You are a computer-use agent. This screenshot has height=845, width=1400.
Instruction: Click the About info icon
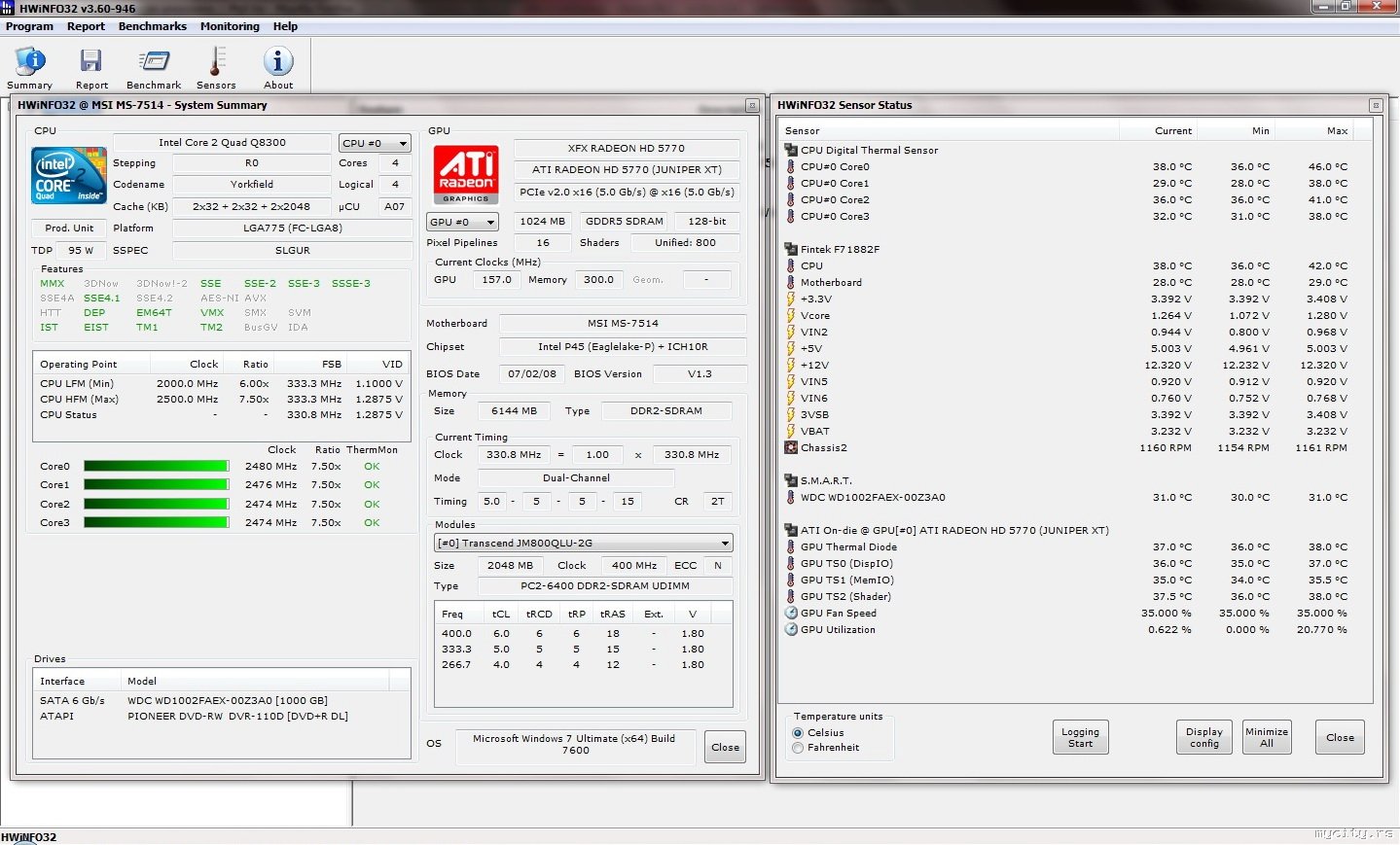(x=278, y=62)
